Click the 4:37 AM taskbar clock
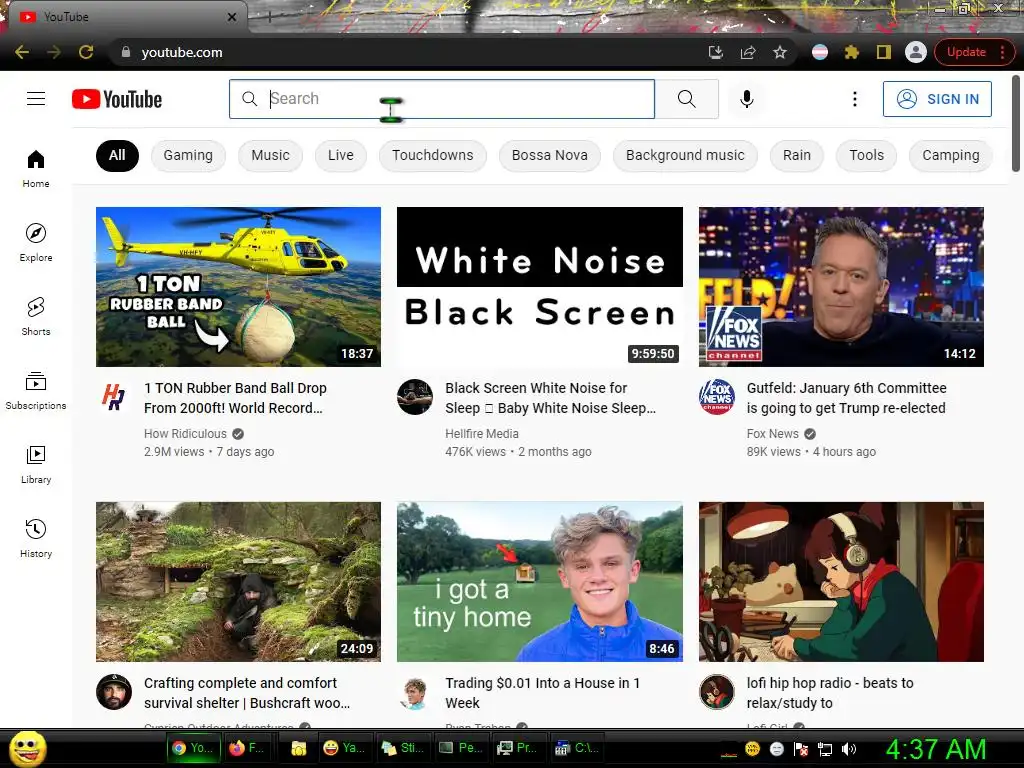This screenshot has height=768, width=1024. pos(936,748)
